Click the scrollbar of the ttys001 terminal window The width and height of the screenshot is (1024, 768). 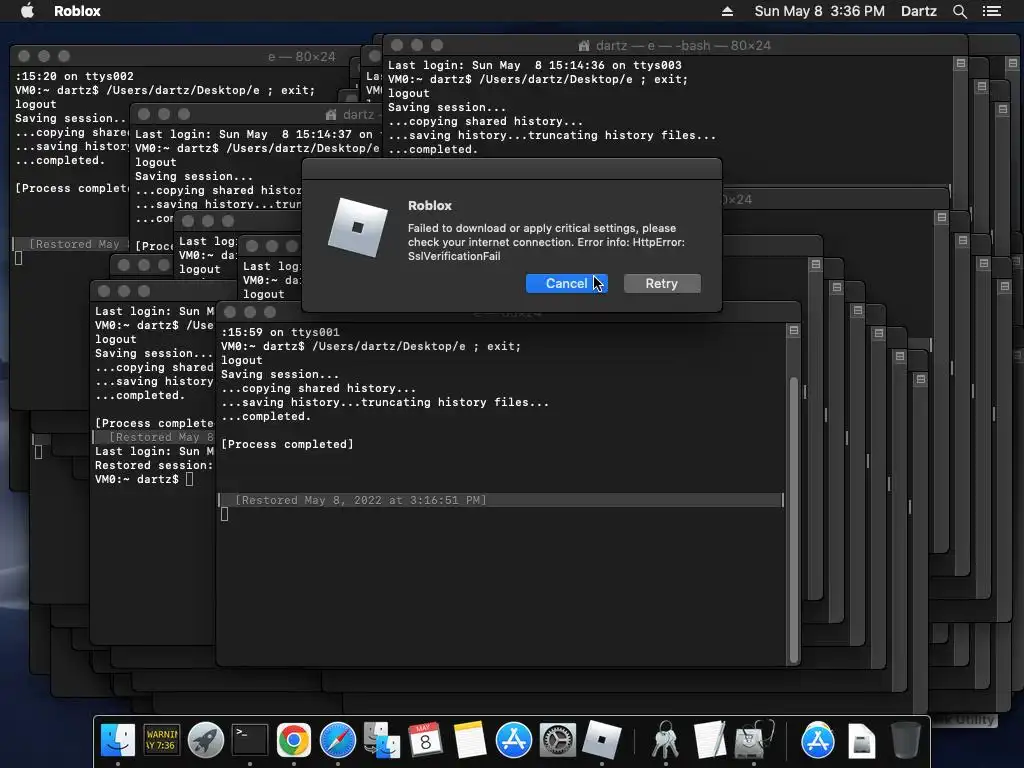coord(793,519)
